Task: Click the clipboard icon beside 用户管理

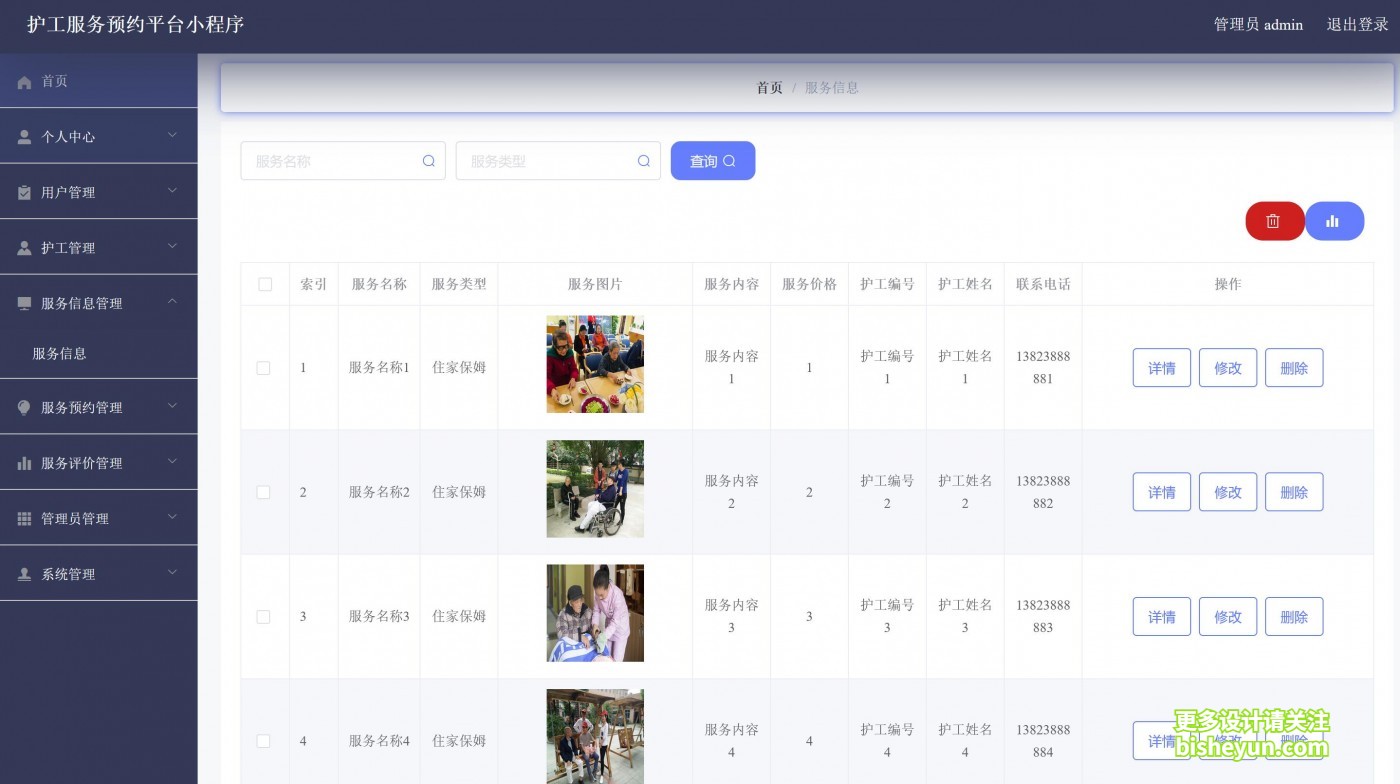Action: [24, 192]
